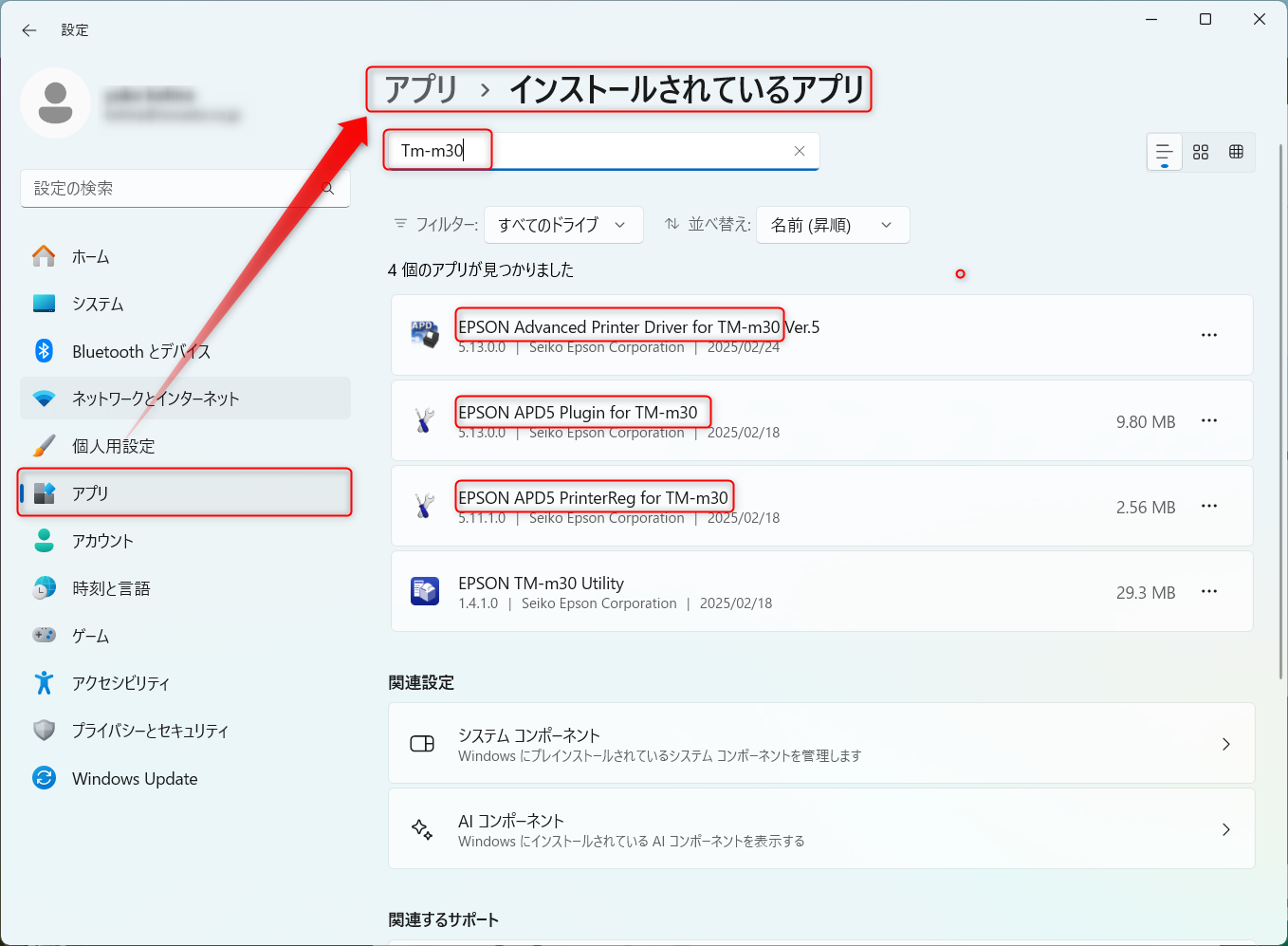Click the EPSON Advanced Printer Driver app icon
Screen dimensions: 1288x946
pos(424,335)
